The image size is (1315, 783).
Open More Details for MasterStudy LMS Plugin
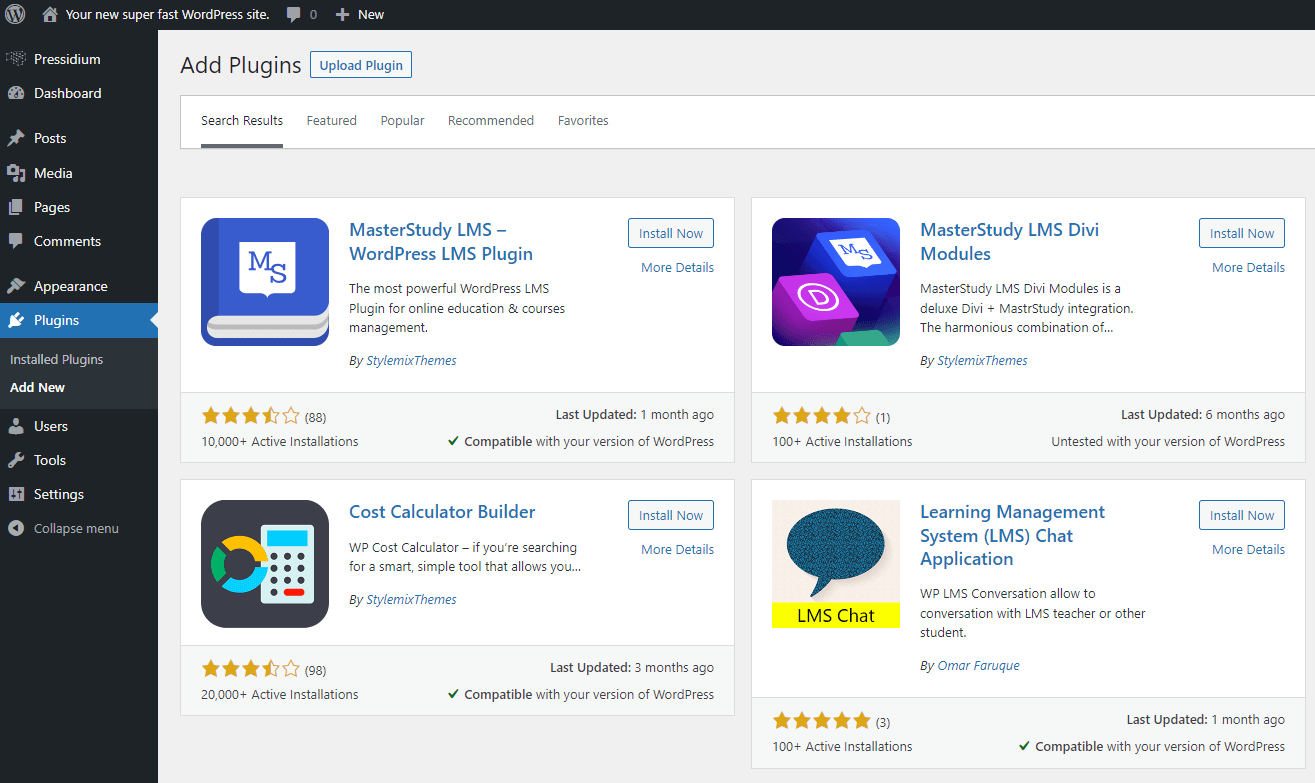click(678, 268)
